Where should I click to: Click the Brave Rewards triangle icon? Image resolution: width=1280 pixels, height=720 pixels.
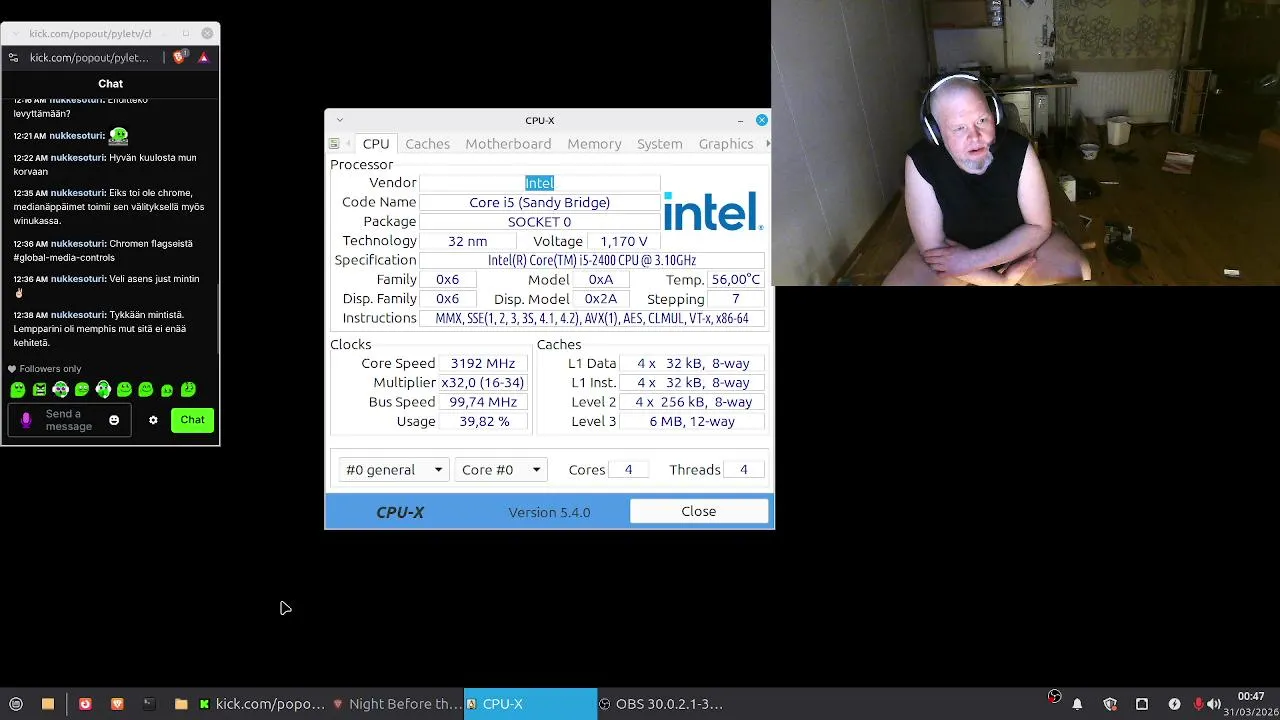[x=203, y=57]
